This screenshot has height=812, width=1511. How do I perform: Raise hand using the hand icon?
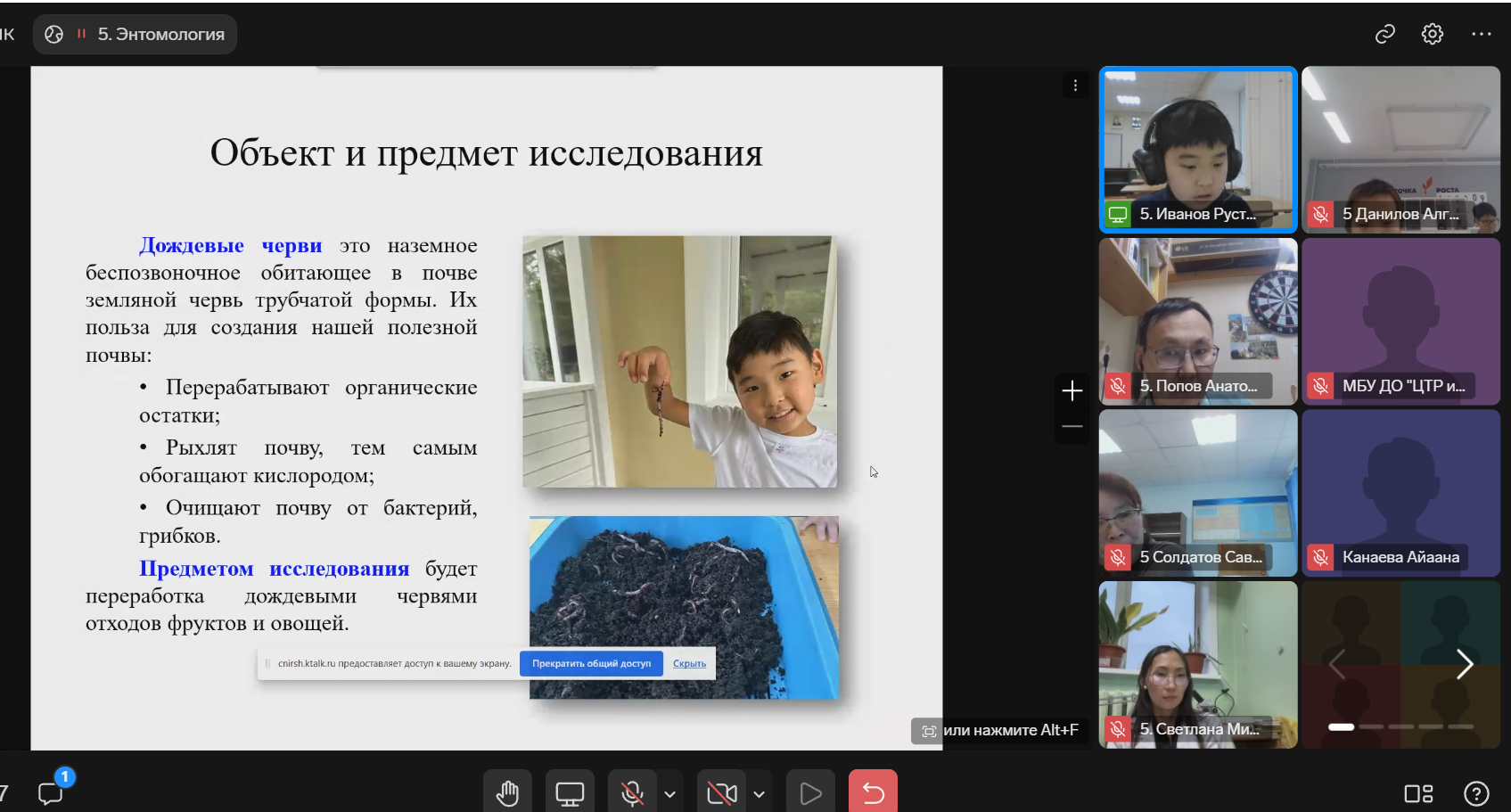(507, 792)
